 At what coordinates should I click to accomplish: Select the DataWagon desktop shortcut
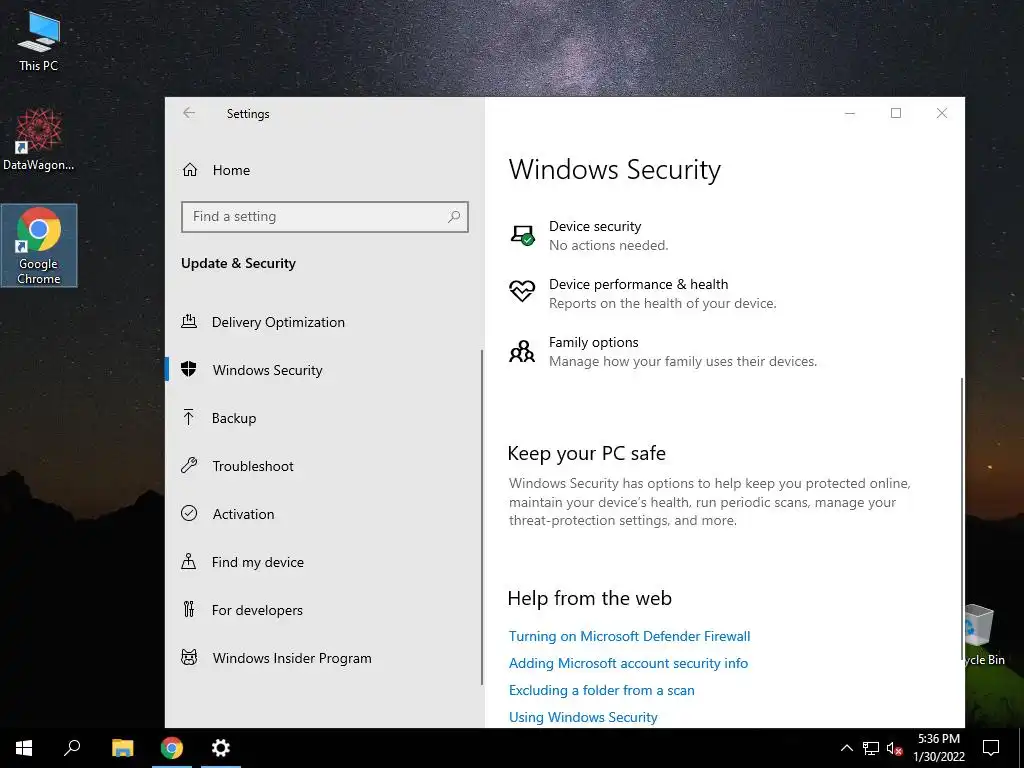[x=39, y=139]
